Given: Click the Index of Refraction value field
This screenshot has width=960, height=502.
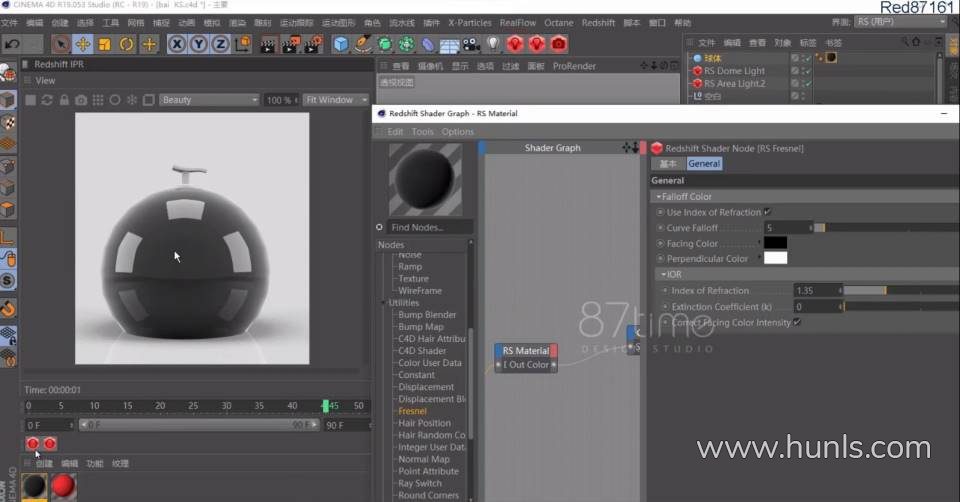Looking at the screenshot, I should [817, 290].
